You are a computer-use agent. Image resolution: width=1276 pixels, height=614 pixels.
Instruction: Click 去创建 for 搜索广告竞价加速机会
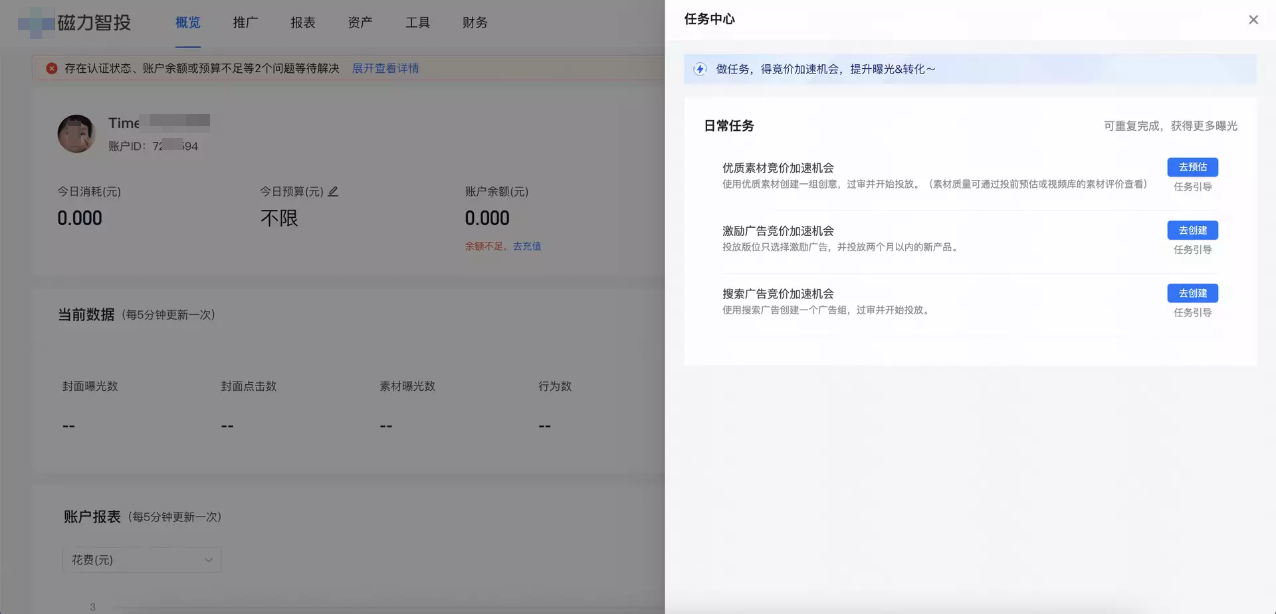[x=1192, y=293]
